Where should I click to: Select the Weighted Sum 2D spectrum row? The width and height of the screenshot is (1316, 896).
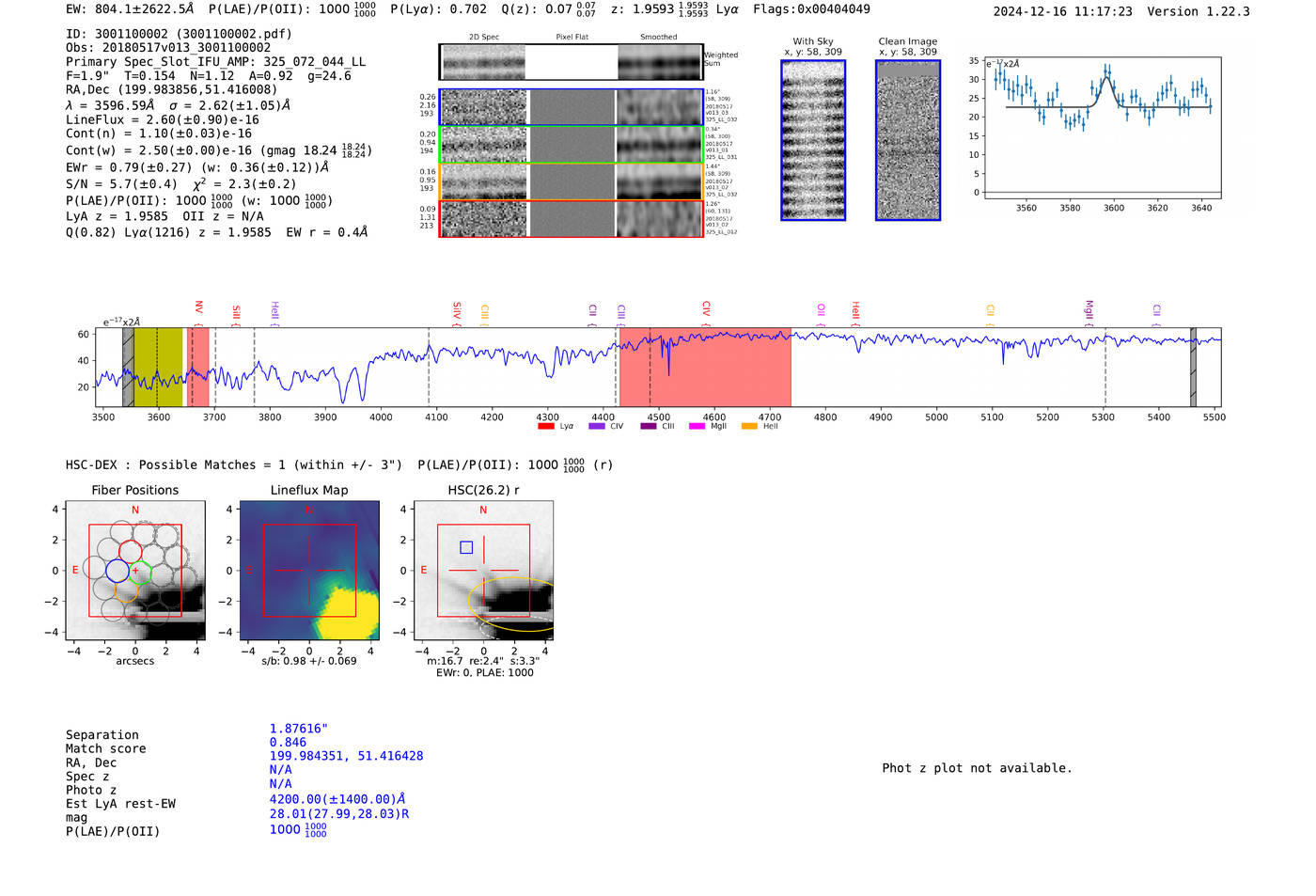572,62
